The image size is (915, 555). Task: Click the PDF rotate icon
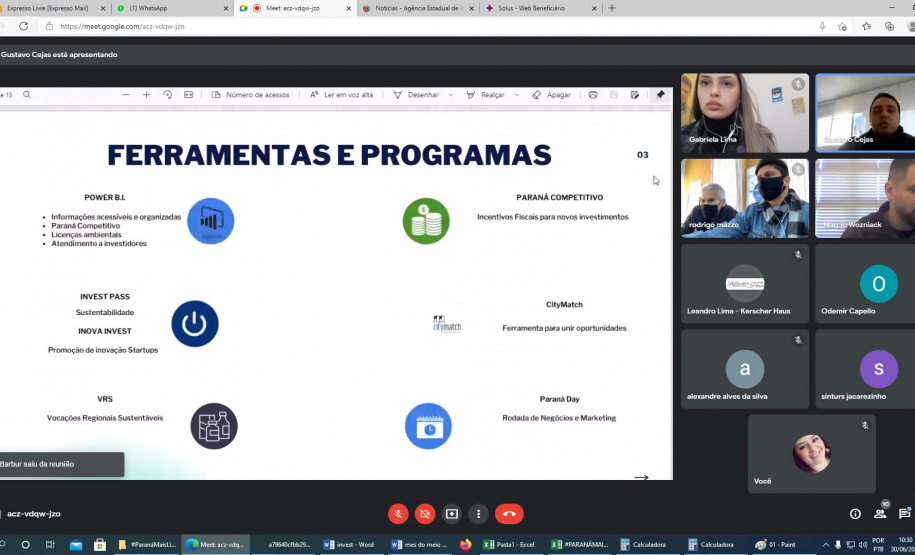tap(167, 95)
